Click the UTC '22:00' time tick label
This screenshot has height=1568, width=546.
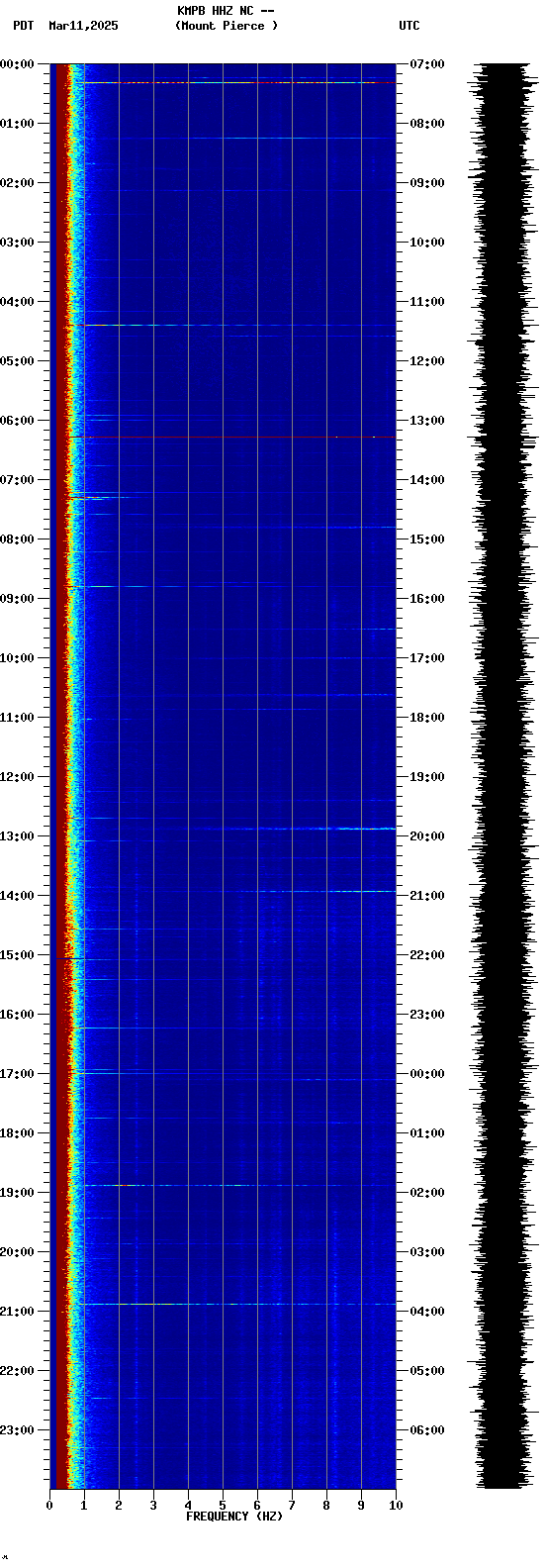click(x=427, y=955)
